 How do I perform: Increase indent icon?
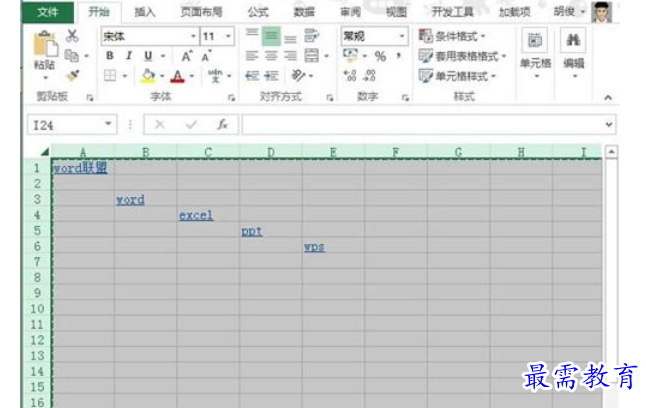click(x=271, y=76)
